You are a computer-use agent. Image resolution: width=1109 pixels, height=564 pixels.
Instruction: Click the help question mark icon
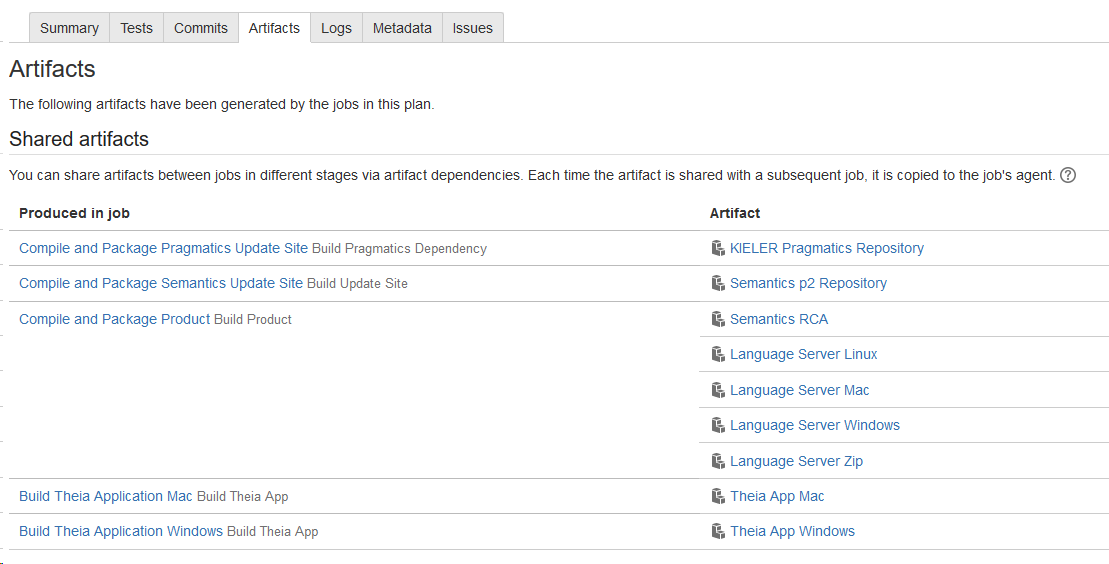1068,175
